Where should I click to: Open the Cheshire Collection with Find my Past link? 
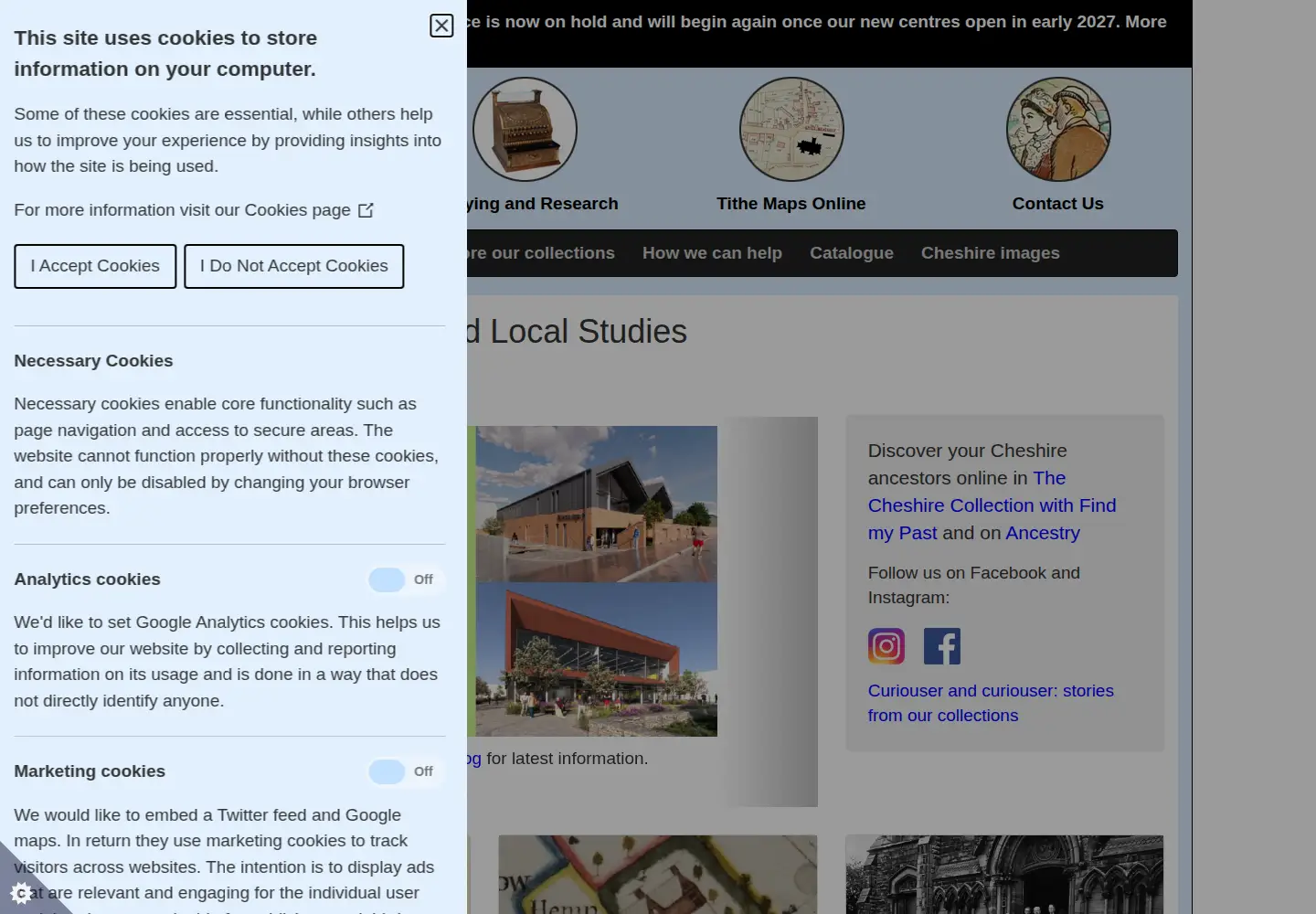[992, 505]
